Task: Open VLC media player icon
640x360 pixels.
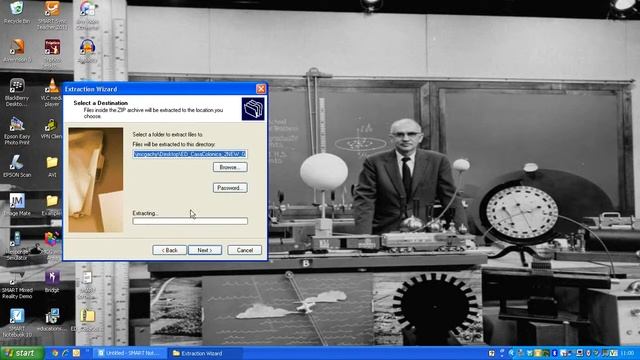Action: tap(52, 92)
